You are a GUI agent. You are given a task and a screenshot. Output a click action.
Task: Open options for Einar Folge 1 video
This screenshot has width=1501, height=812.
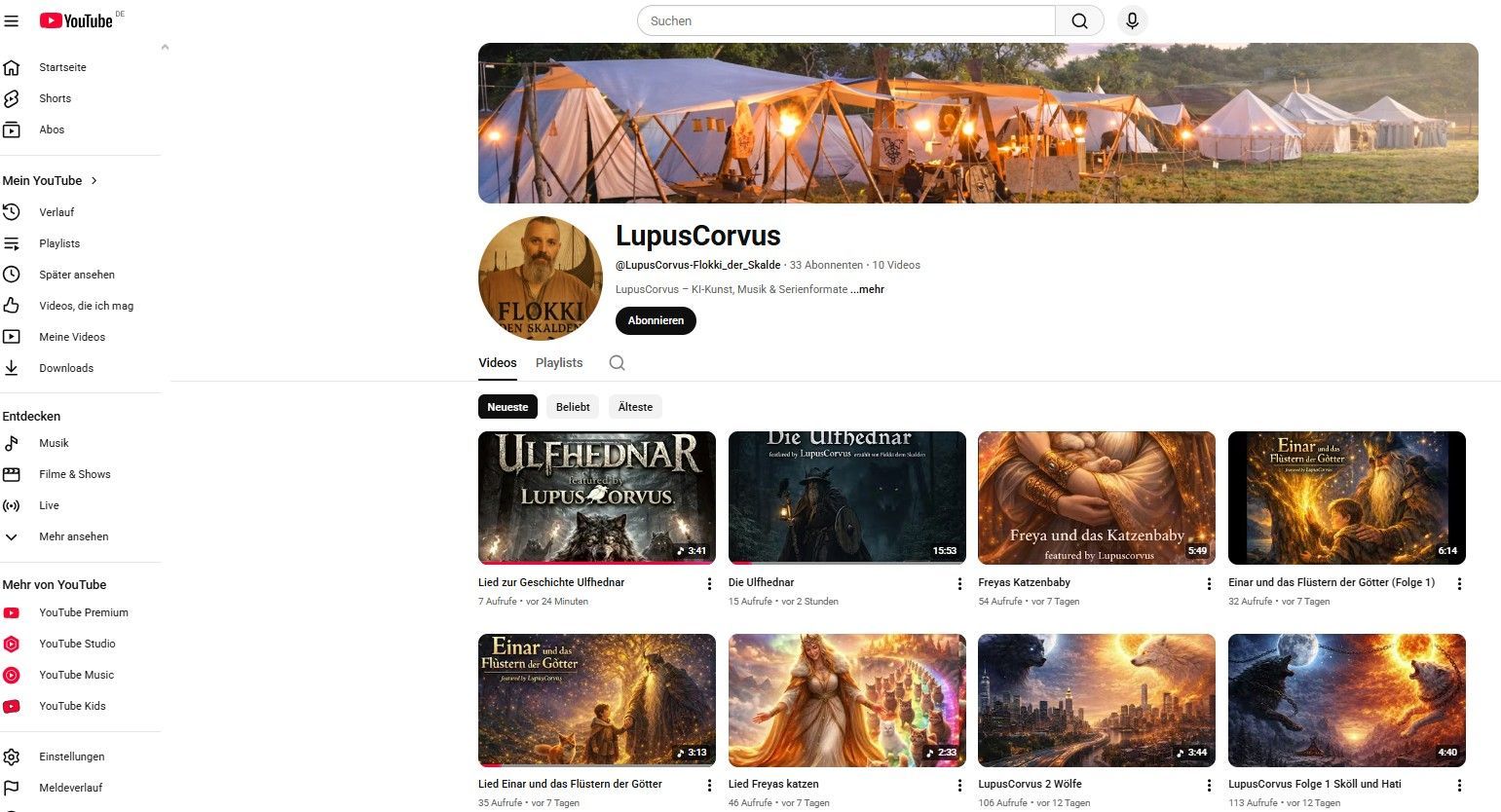point(1459,584)
